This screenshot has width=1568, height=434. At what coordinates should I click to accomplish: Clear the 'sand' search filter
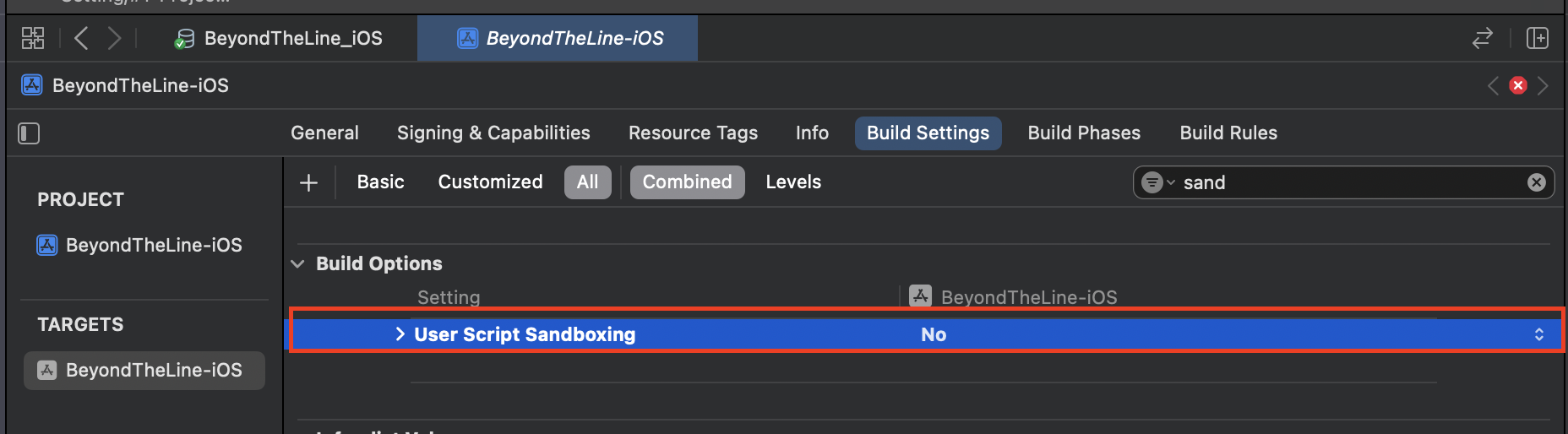(x=1537, y=182)
